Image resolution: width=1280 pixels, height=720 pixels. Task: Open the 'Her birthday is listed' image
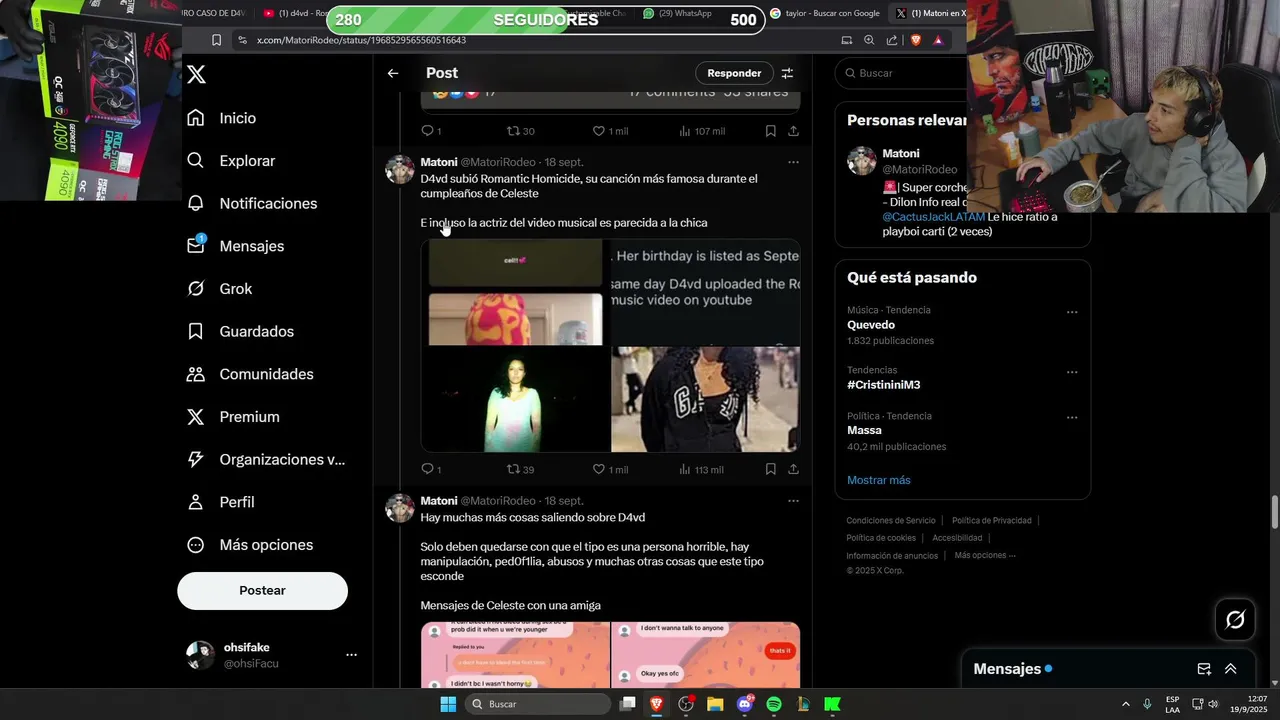click(705, 292)
